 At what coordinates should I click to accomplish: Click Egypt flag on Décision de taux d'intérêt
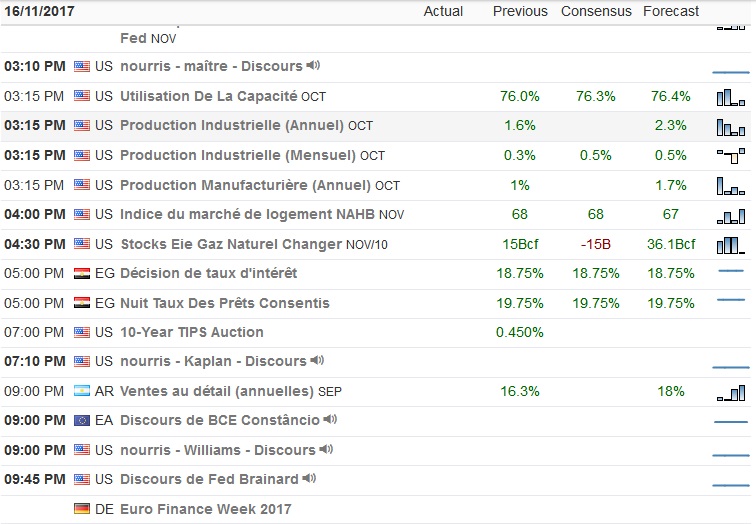pos(82,274)
